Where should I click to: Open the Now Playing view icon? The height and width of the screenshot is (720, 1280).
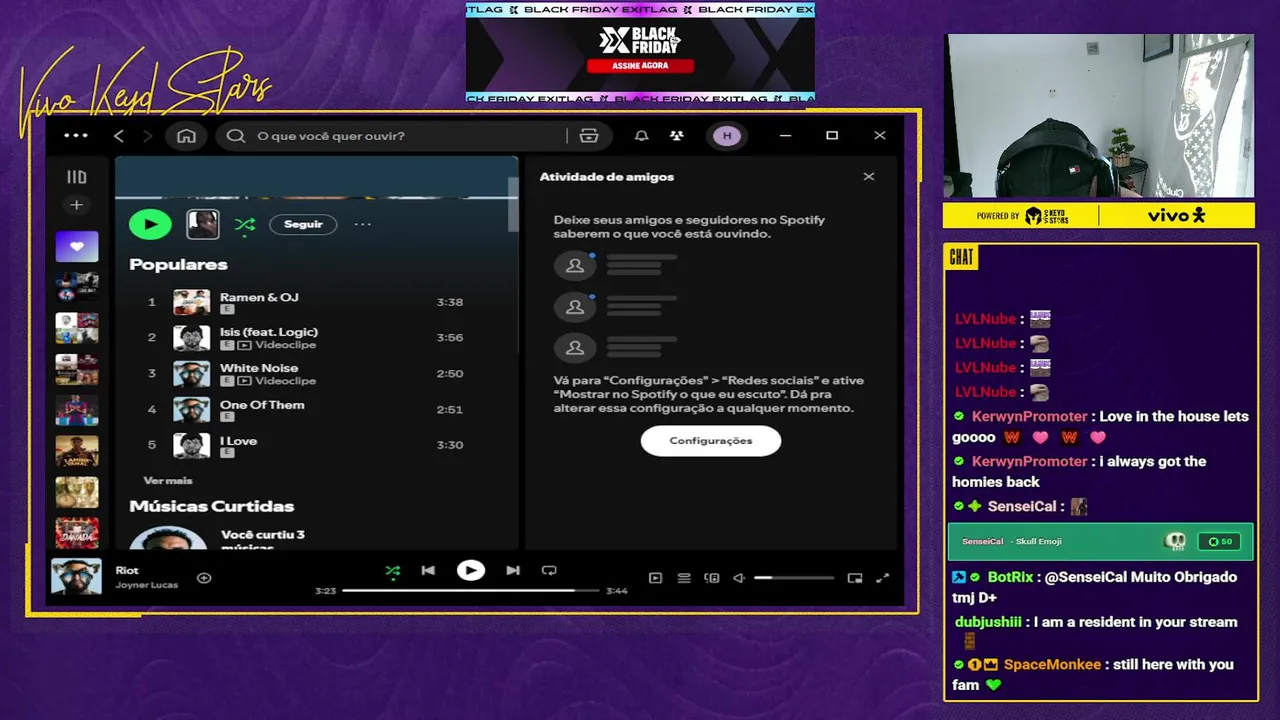[656, 578]
